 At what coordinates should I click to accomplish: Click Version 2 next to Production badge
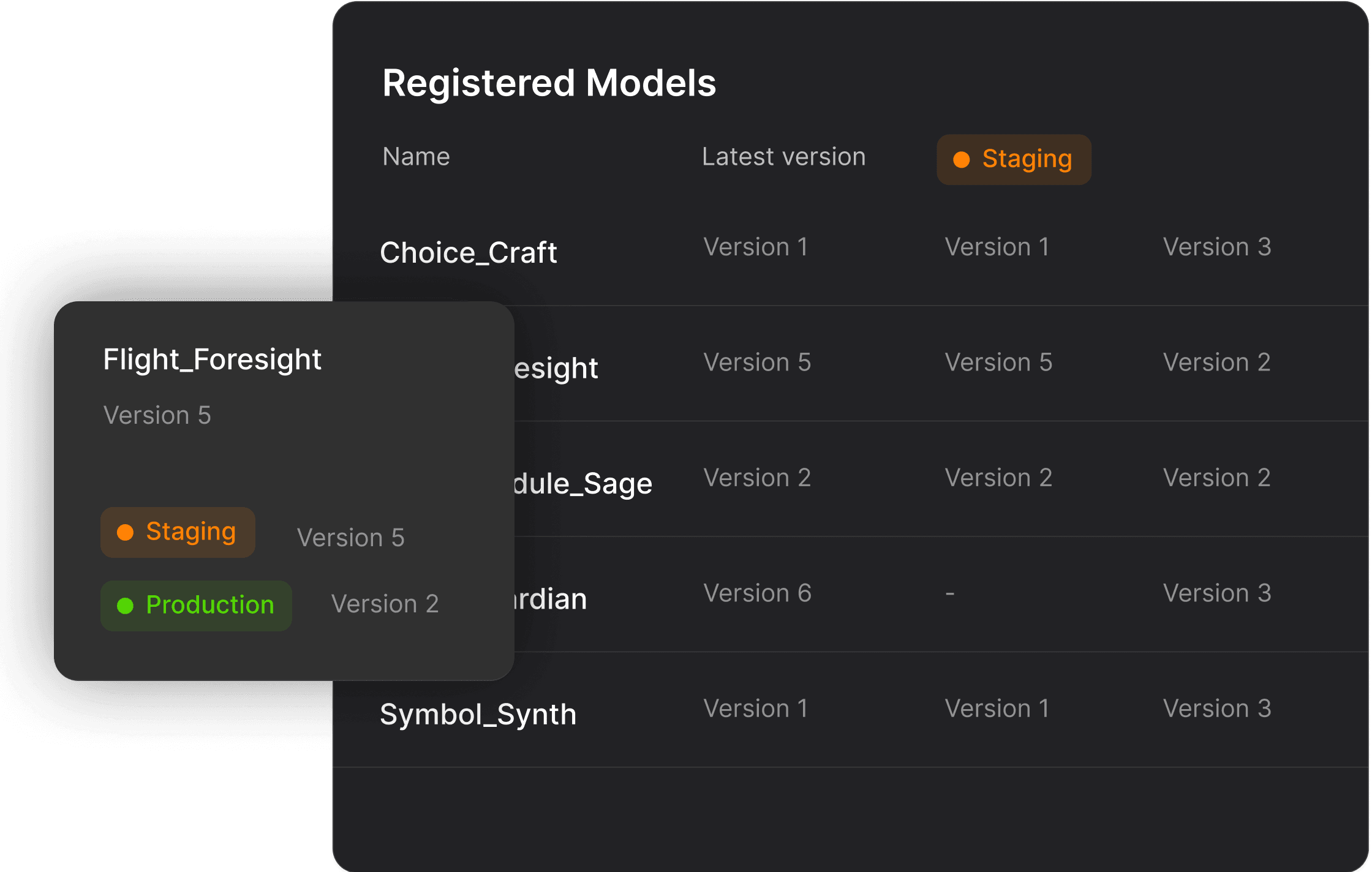point(385,604)
